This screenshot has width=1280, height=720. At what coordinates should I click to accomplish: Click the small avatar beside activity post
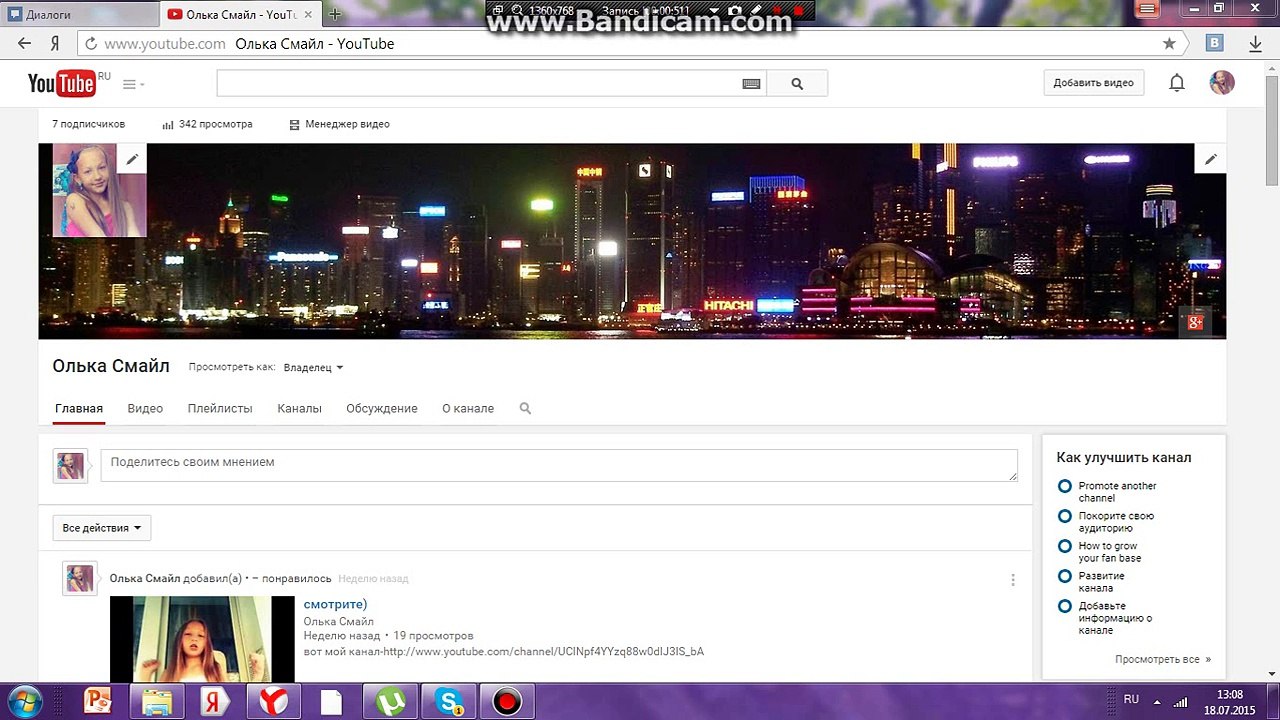(80, 579)
